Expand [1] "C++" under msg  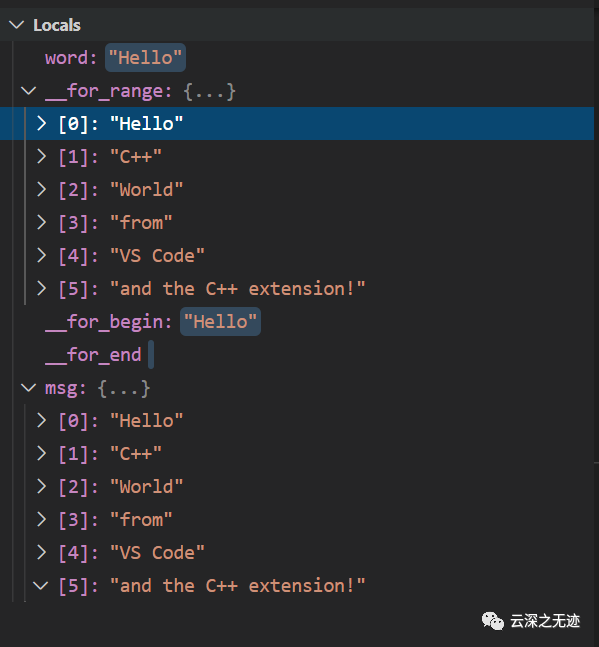click(x=42, y=453)
